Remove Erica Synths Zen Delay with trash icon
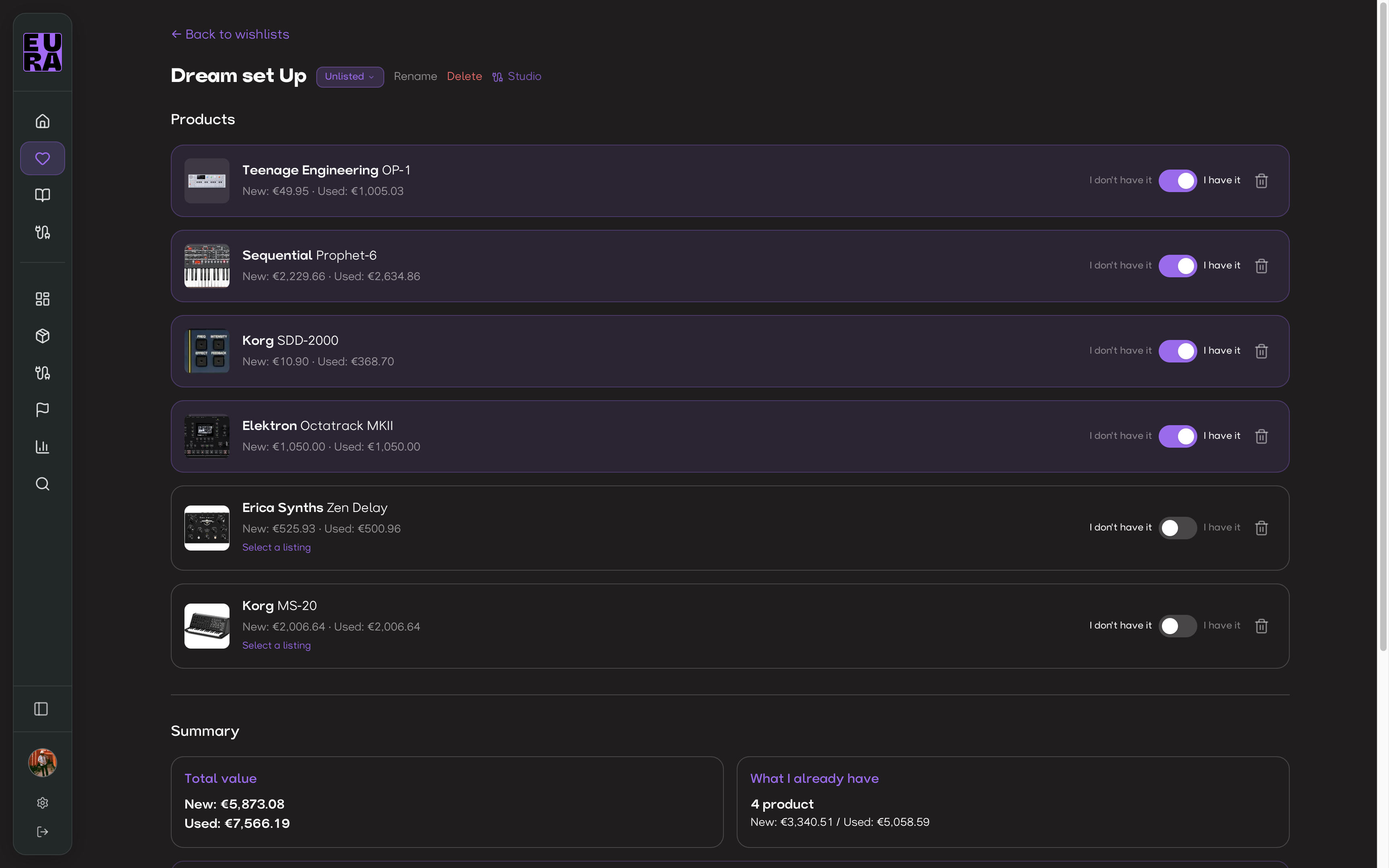 click(x=1262, y=528)
